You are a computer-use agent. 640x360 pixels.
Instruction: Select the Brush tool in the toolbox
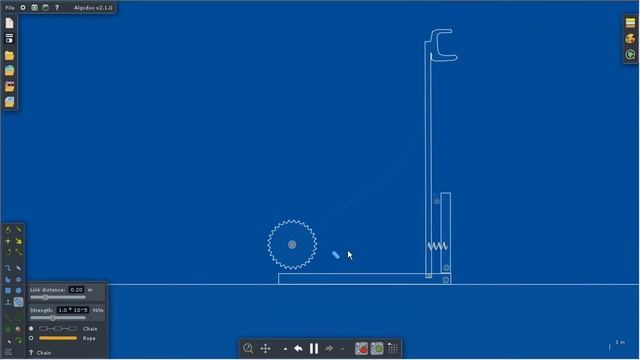click(x=8, y=268)
